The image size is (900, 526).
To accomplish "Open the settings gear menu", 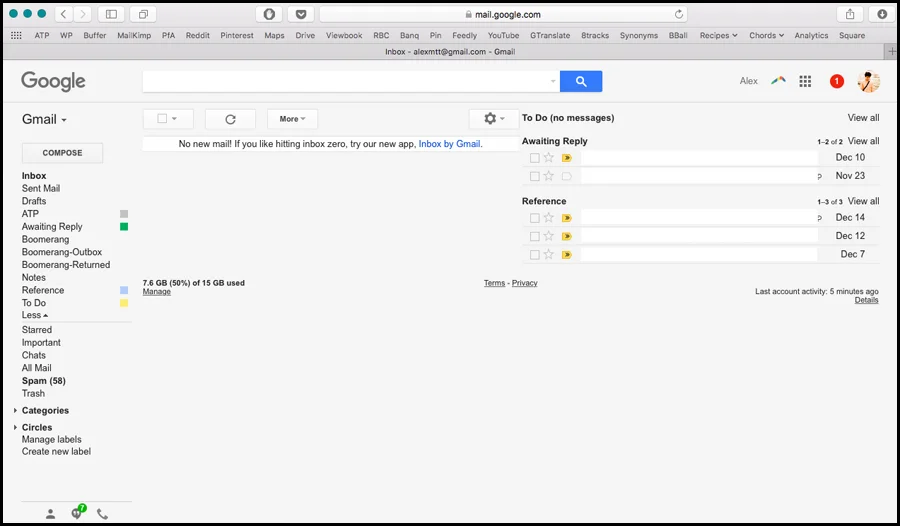I will click(x=494, y=118).
